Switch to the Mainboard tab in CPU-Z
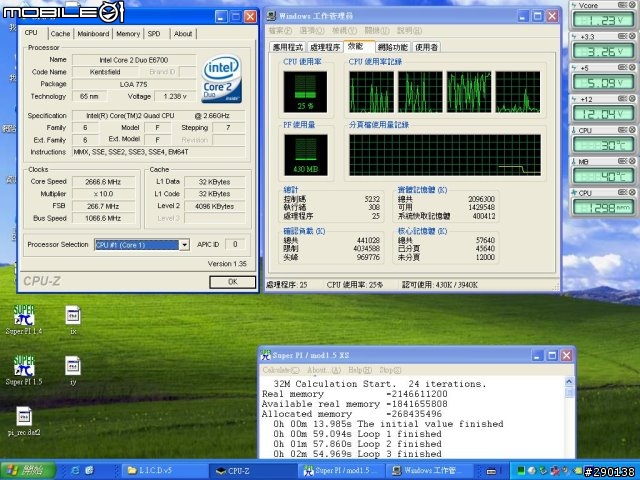The width and height of the screenshot is (640, 480). pyautogui.click(x=93, y=33)
